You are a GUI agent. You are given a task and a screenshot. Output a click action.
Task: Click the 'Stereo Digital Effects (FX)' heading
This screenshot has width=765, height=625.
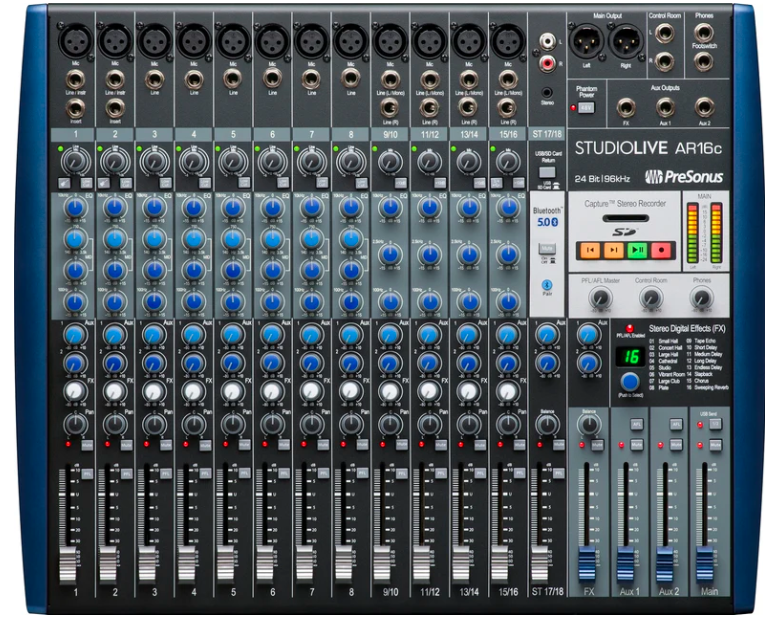(x=687, y=328)
